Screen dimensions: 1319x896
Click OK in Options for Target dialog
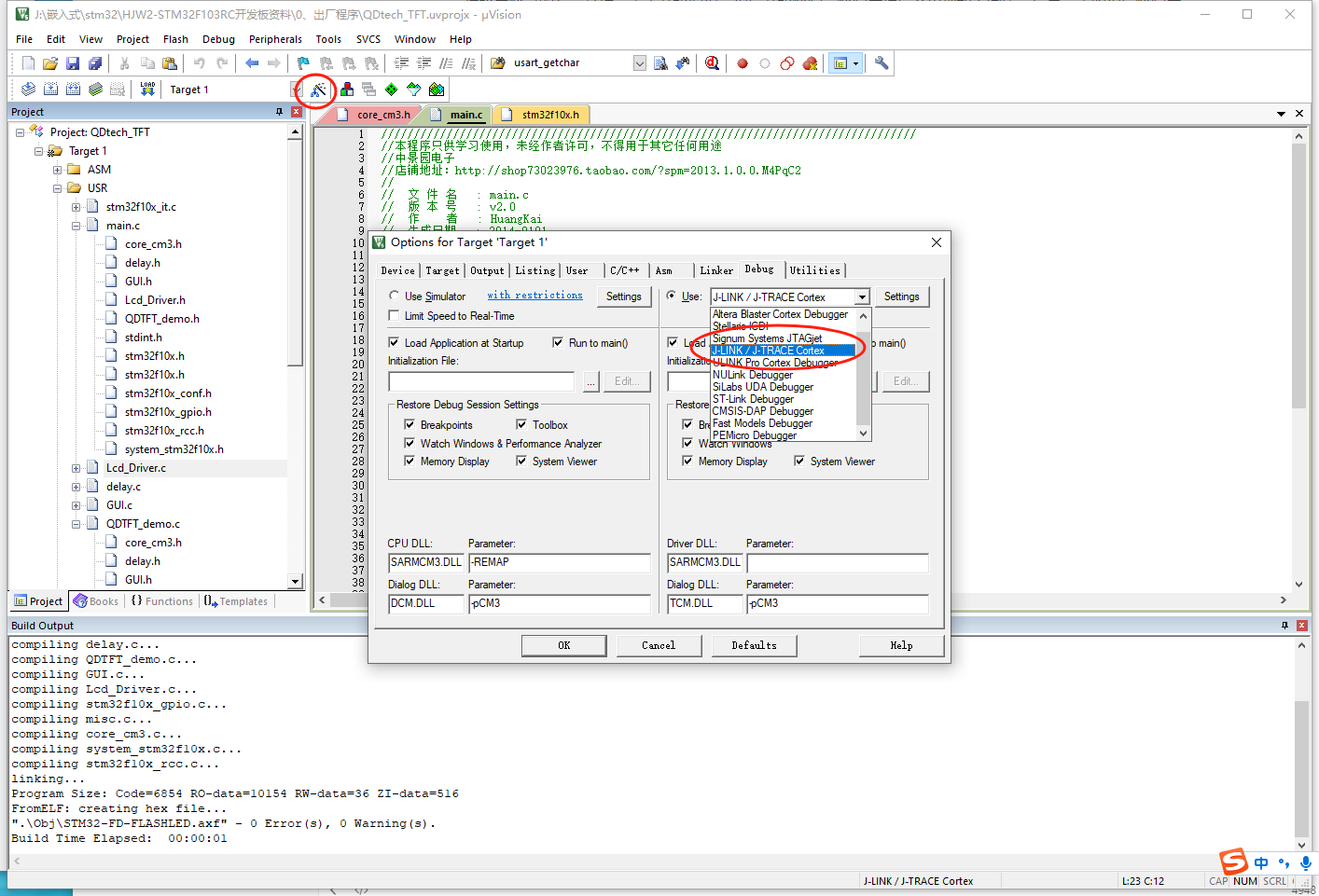coord(563,645)
